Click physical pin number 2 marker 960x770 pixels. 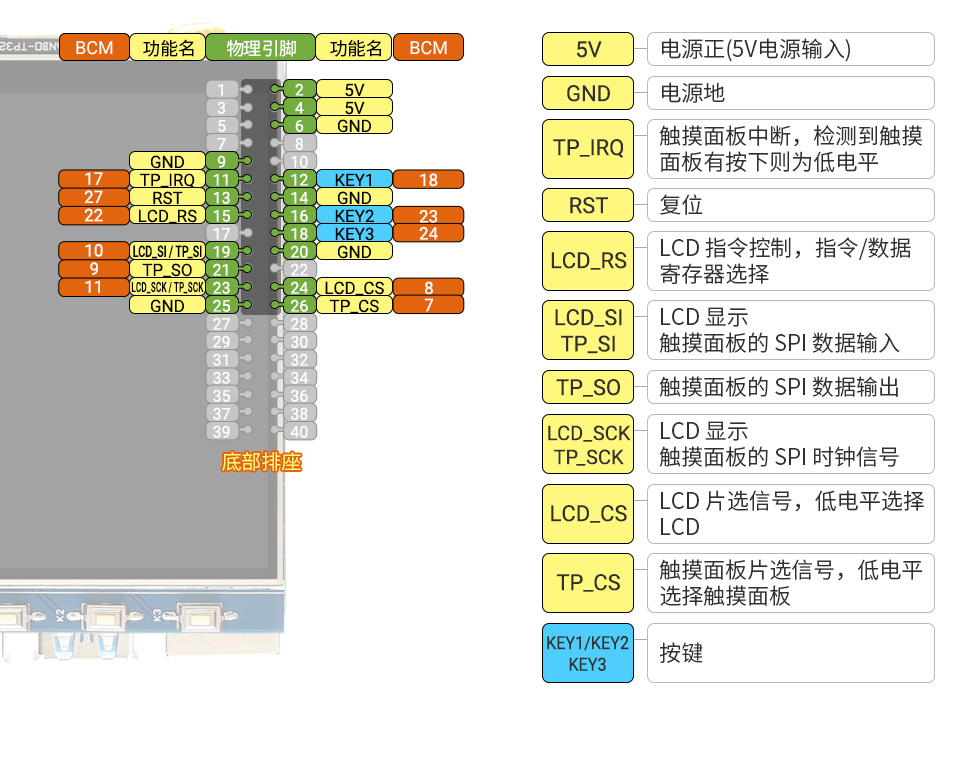click(x=298, y=90)
